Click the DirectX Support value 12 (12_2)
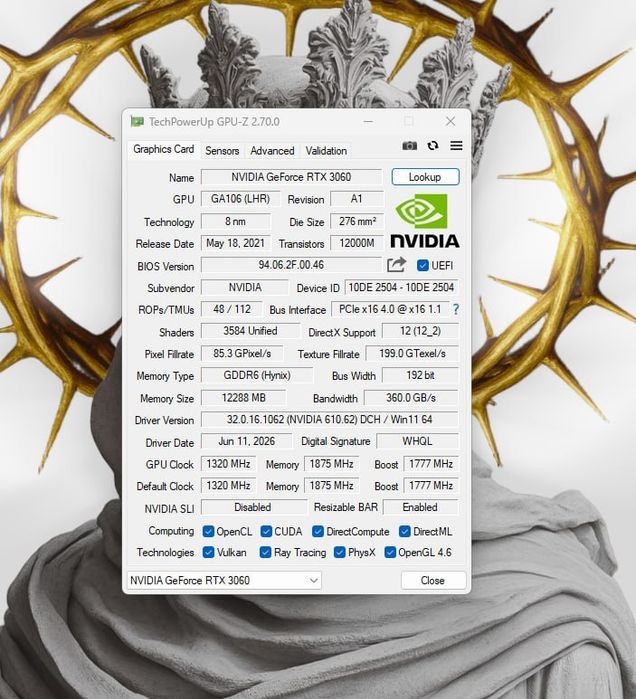Screen dimensions: 636x699 [420, 331]
